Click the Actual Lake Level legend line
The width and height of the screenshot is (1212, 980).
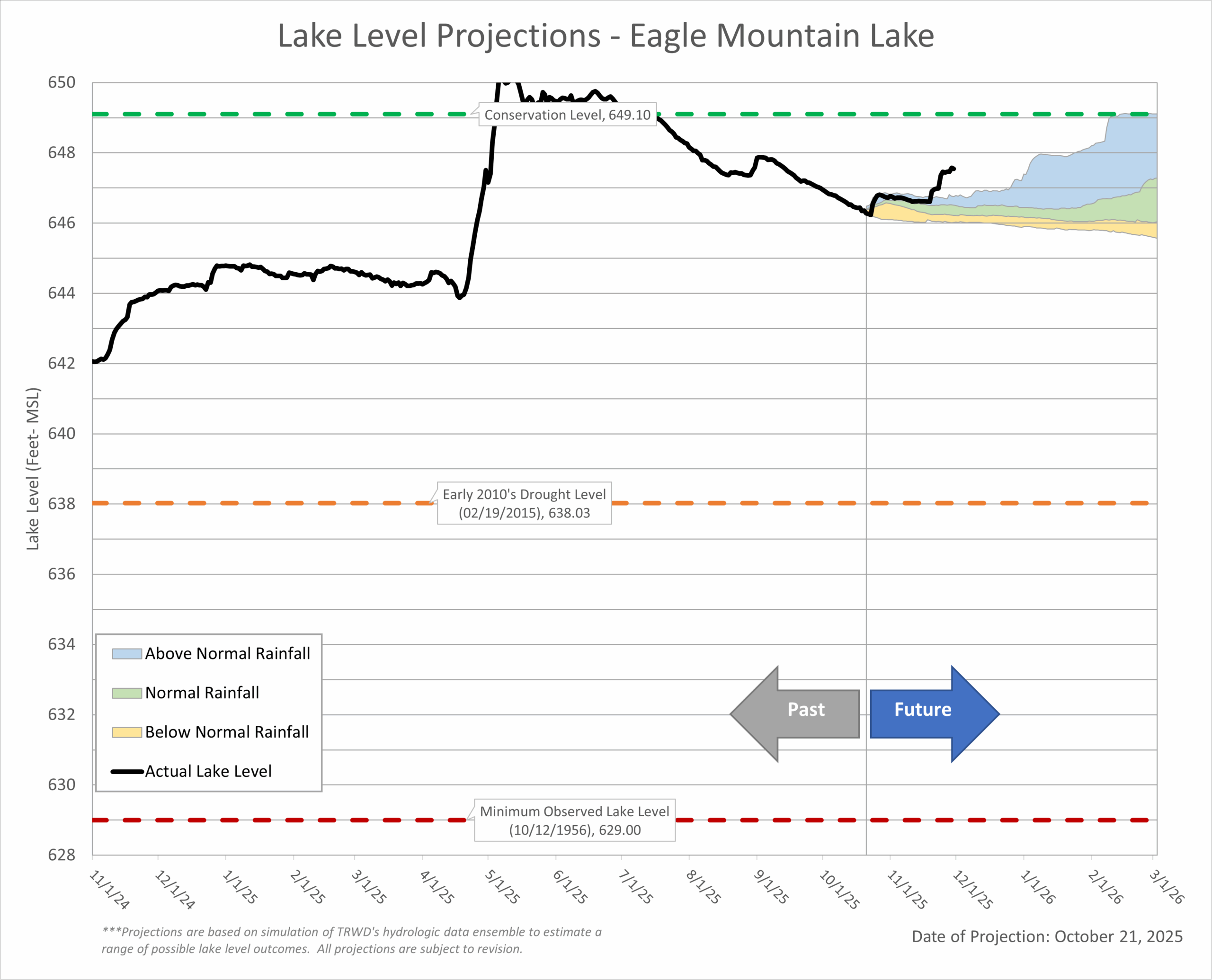pyautogui.click(x=126, y=772)
